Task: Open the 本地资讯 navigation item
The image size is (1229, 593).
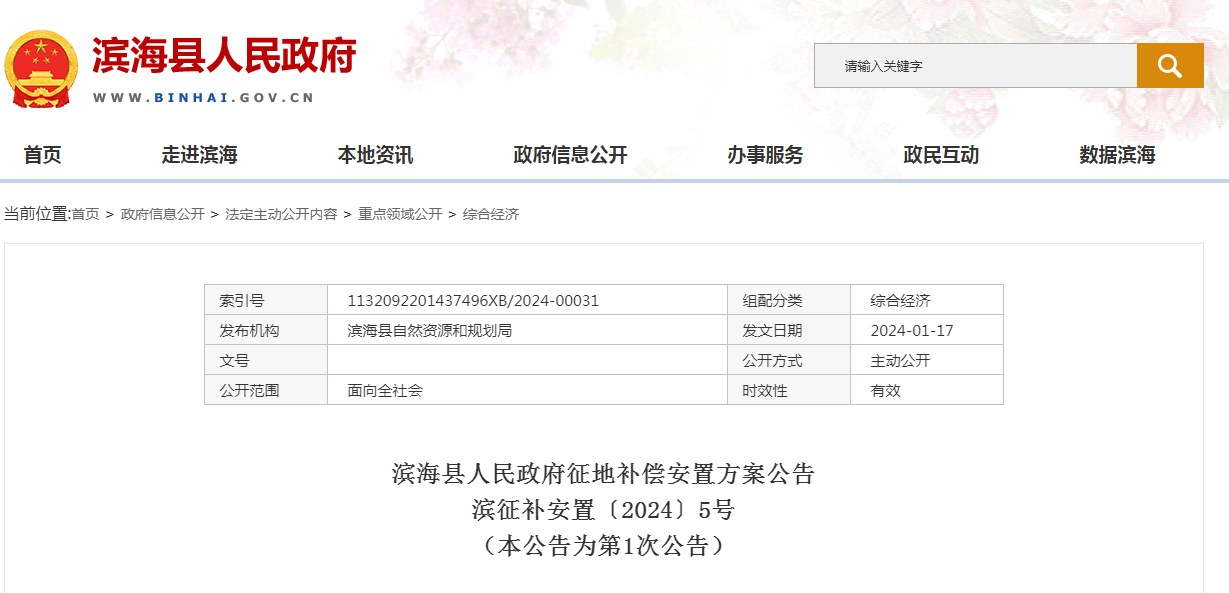Action: [x=375, y=155]
